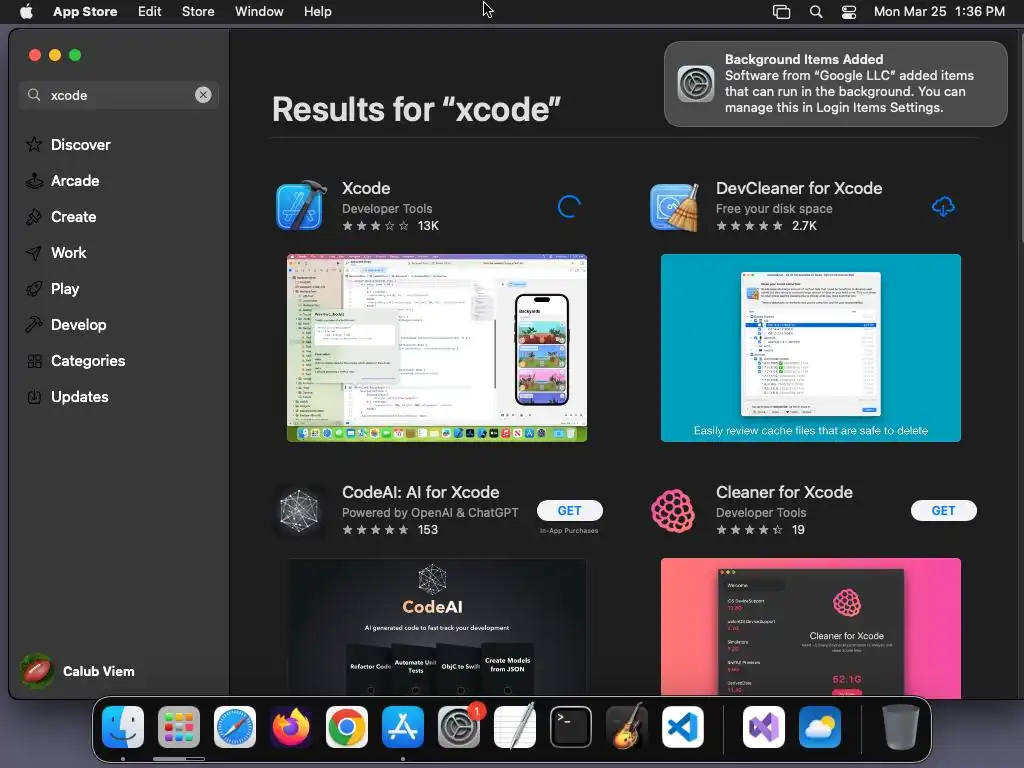Open the Apple menu
The image size is (1024, 768).
coord(26,11)
